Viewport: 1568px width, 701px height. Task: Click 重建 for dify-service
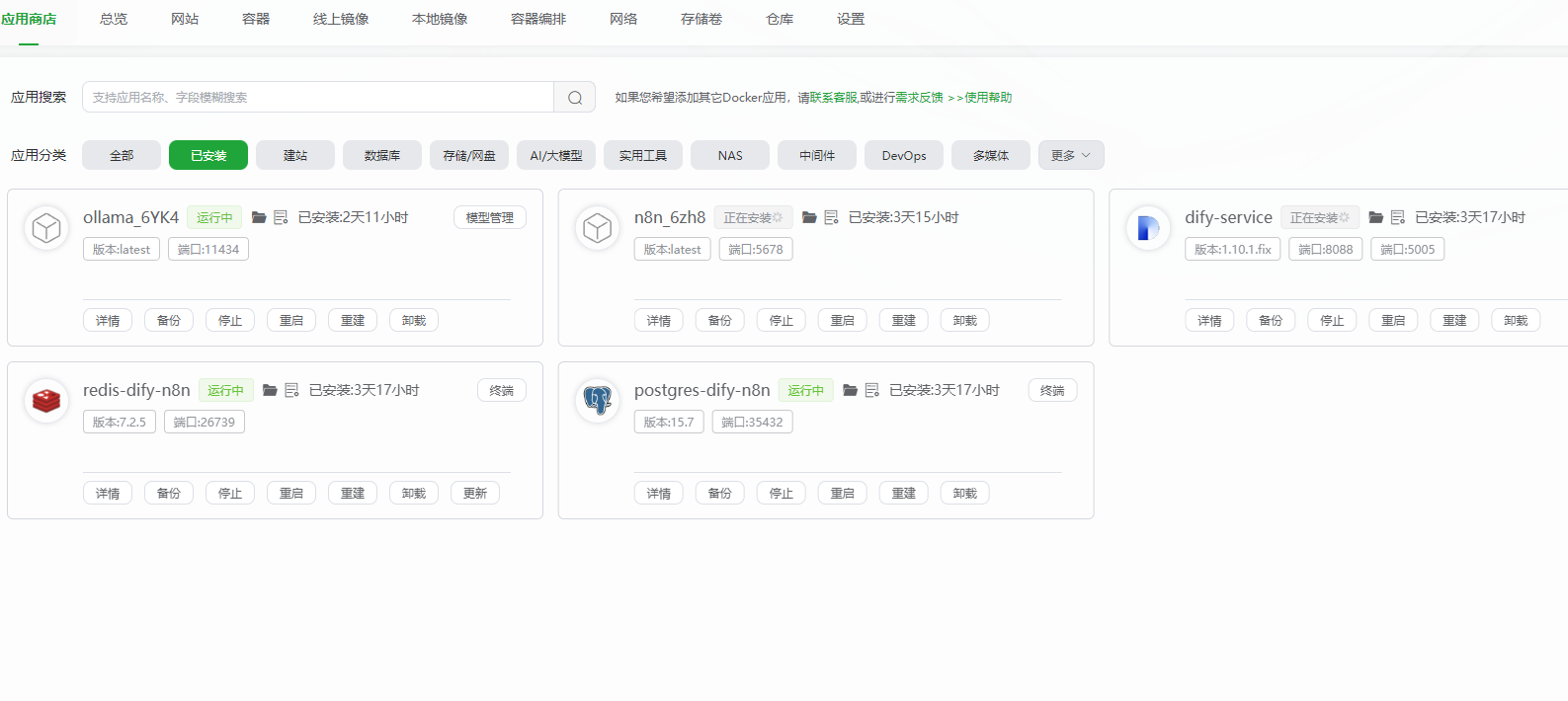1454,320
